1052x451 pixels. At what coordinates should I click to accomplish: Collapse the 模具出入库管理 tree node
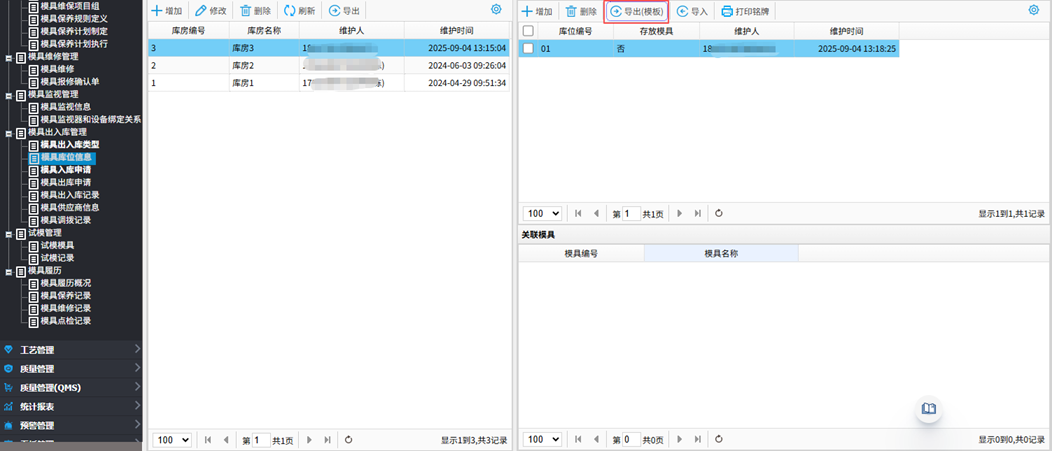click(x=9, y=132)
